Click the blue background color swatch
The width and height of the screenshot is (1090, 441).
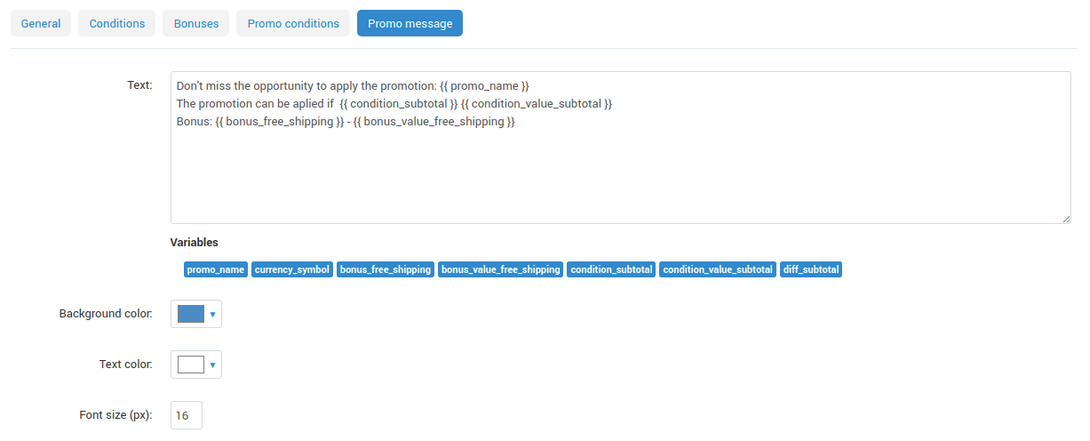tap(191, 314)
